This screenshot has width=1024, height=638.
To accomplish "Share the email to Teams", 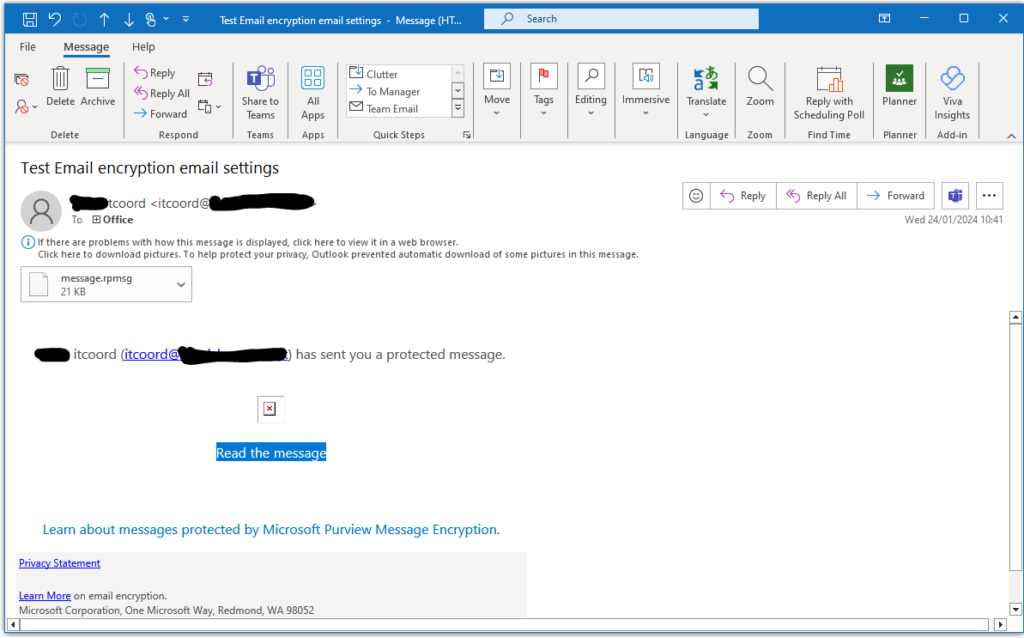I will pyautogui.click(x=260, y=93).
